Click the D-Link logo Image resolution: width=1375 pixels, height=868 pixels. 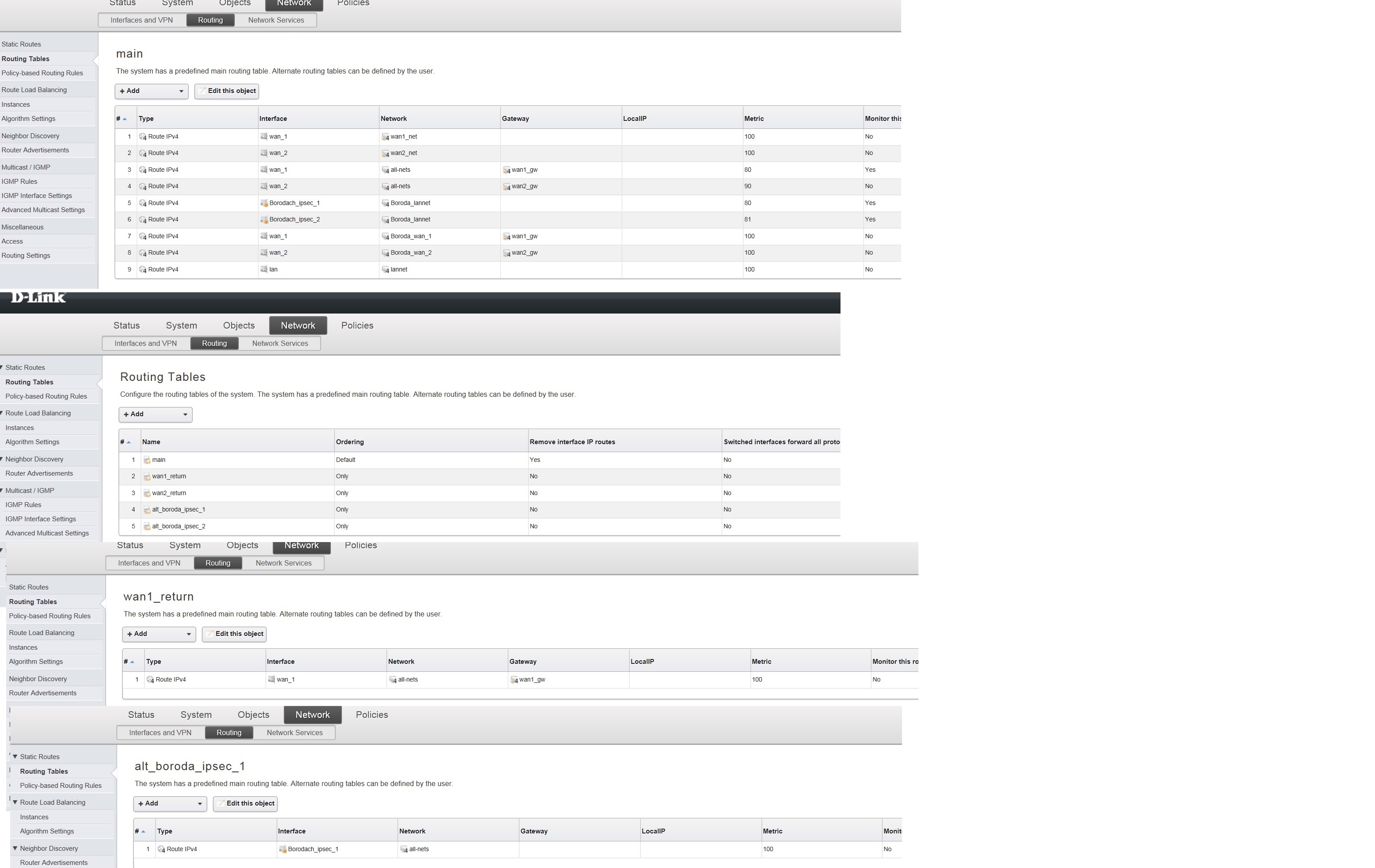click(x=38, y=298)
